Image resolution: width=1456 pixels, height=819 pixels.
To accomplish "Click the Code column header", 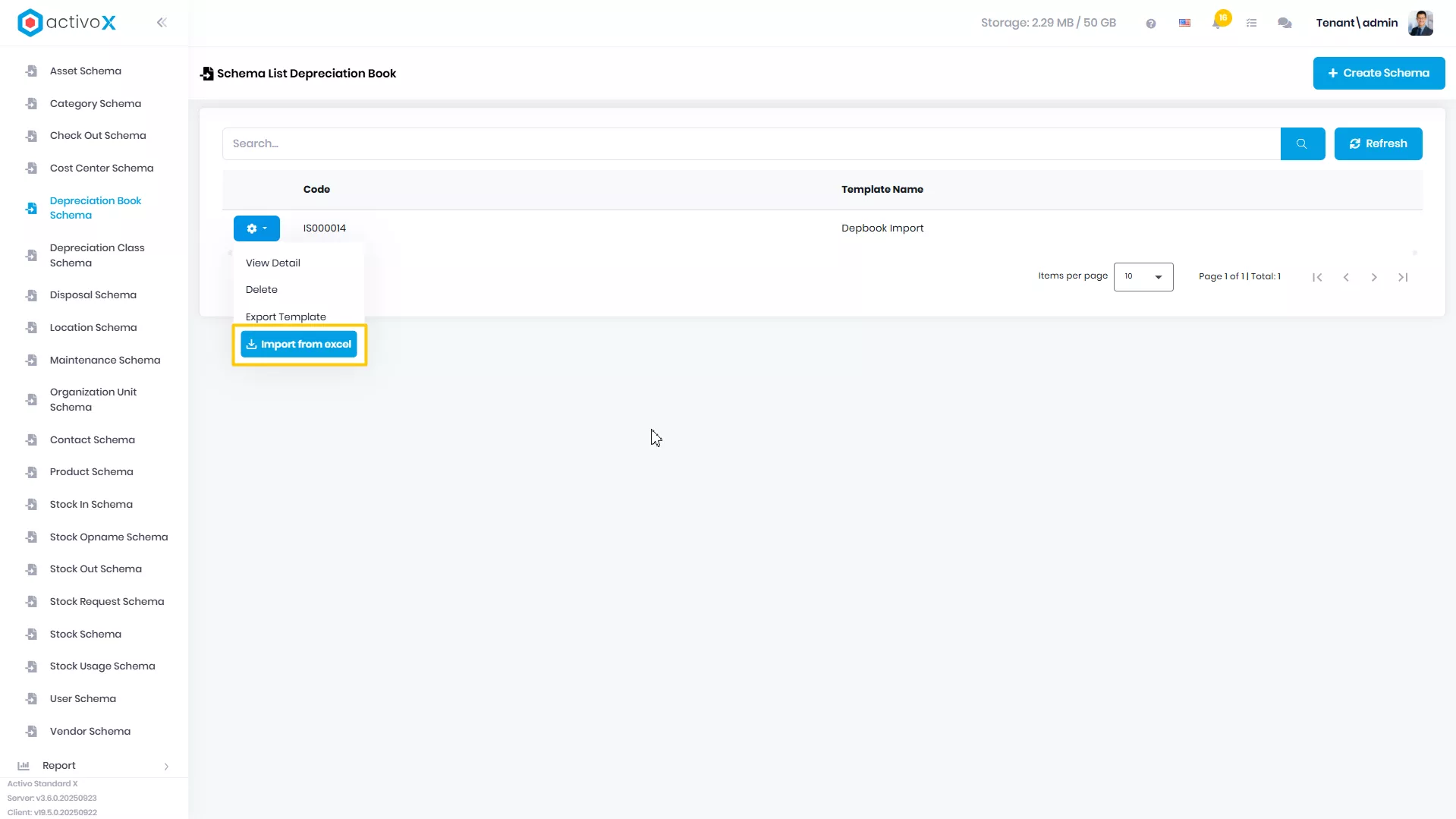I will tap(316, 190).
